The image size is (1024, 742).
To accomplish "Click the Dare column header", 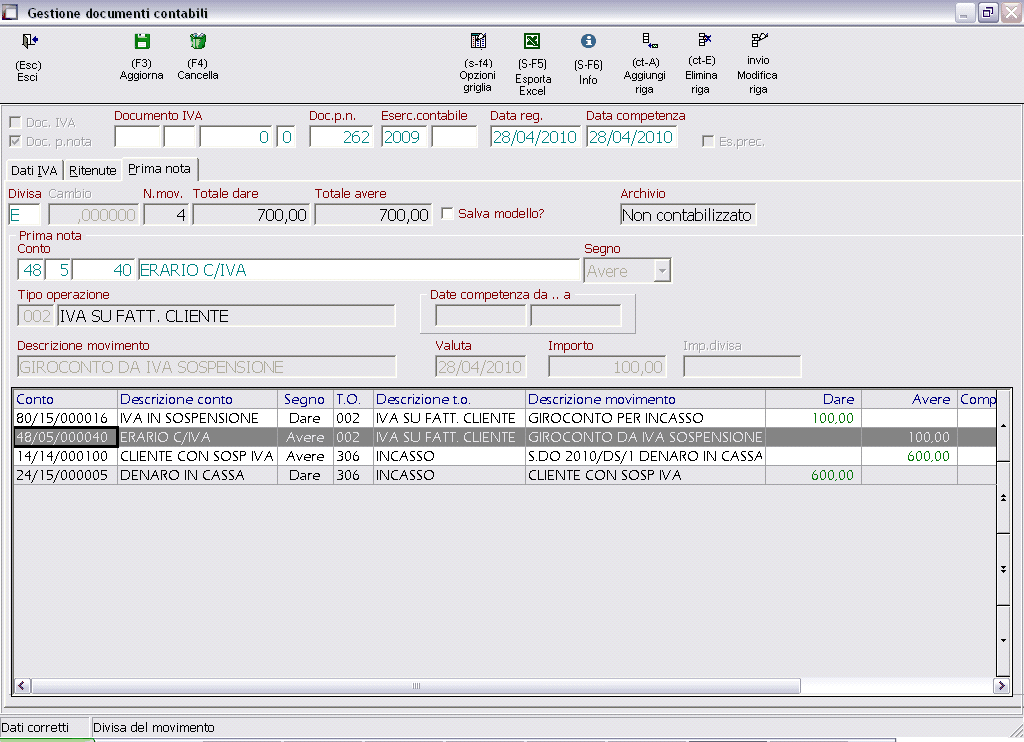I will click(813, 399).
